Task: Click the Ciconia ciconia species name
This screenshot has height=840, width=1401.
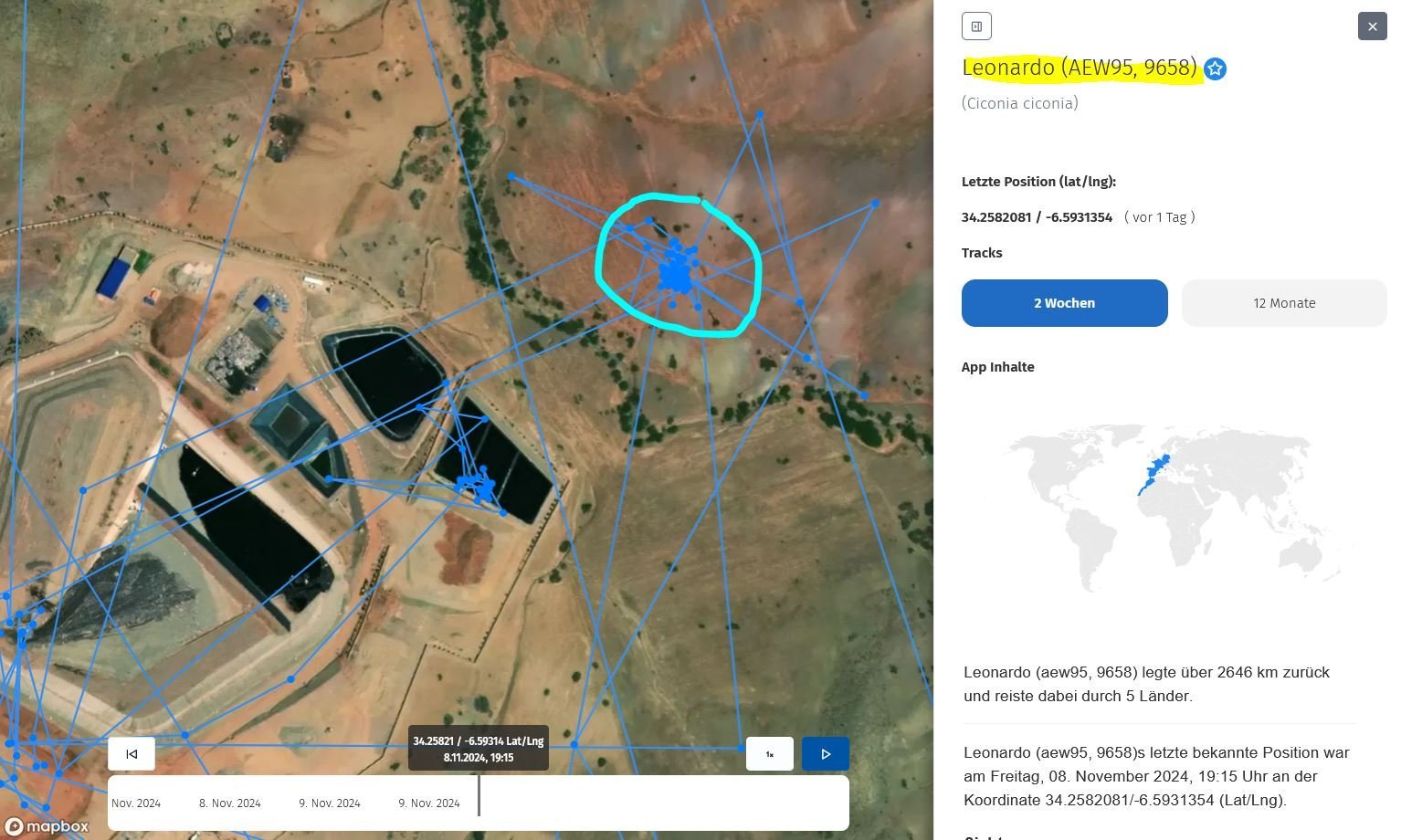Action: (1019, 103)
